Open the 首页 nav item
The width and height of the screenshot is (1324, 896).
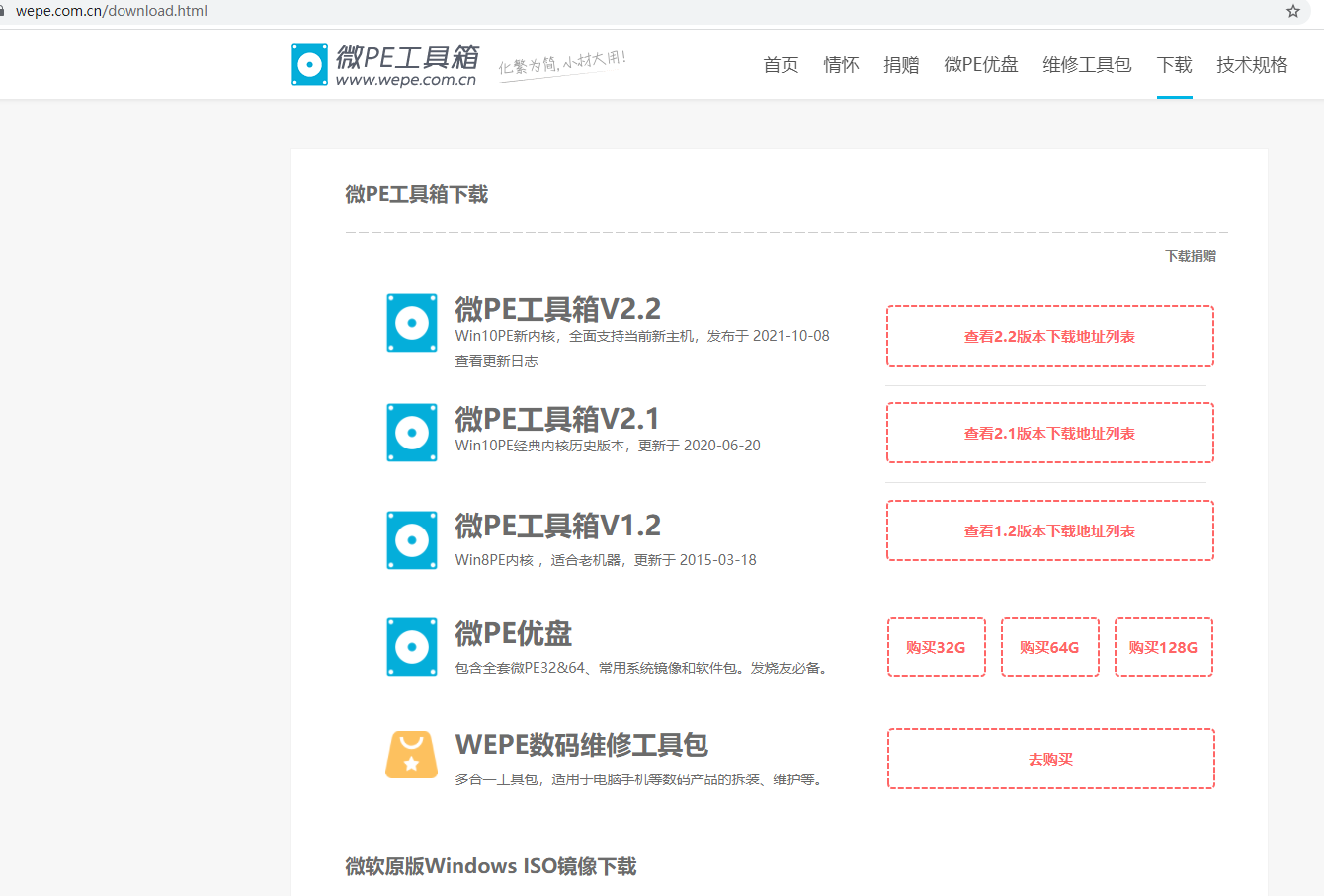click(x=781, y=65)
